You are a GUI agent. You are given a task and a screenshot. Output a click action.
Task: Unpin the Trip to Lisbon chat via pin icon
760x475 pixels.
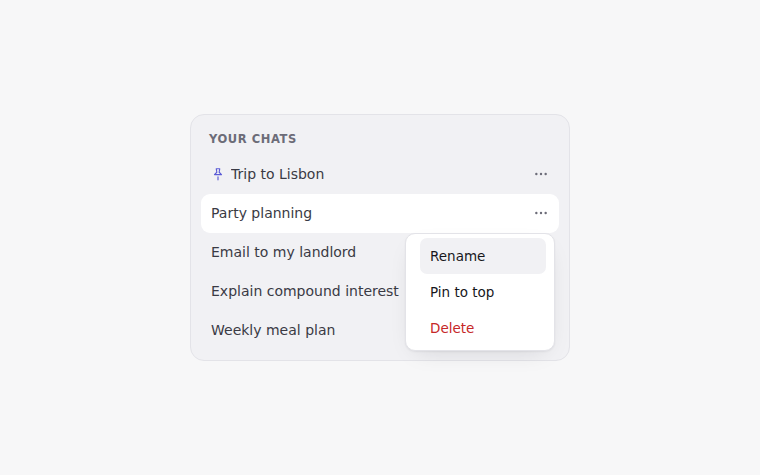[218, 174]
